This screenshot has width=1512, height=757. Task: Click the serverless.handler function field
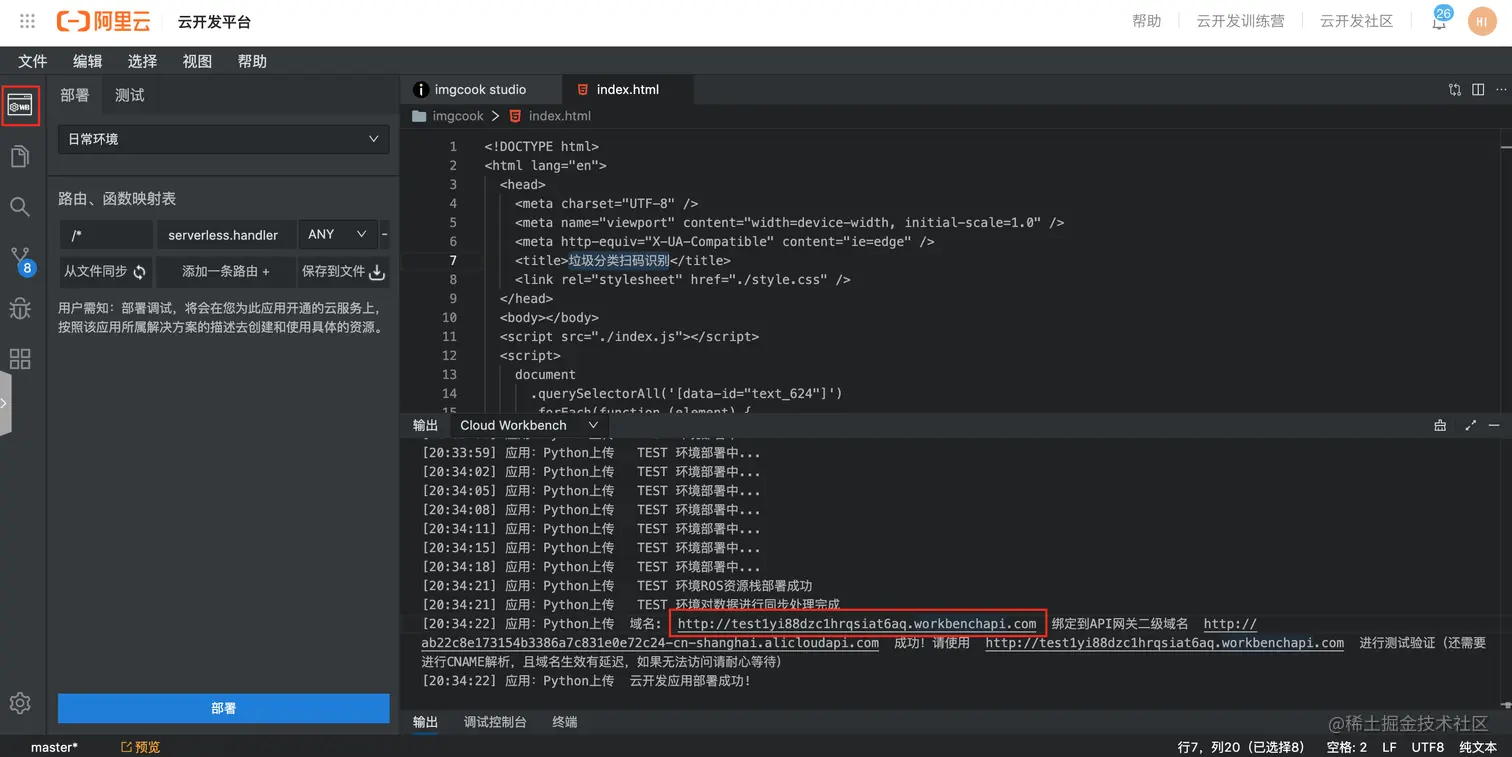click(x=226, y=234)
